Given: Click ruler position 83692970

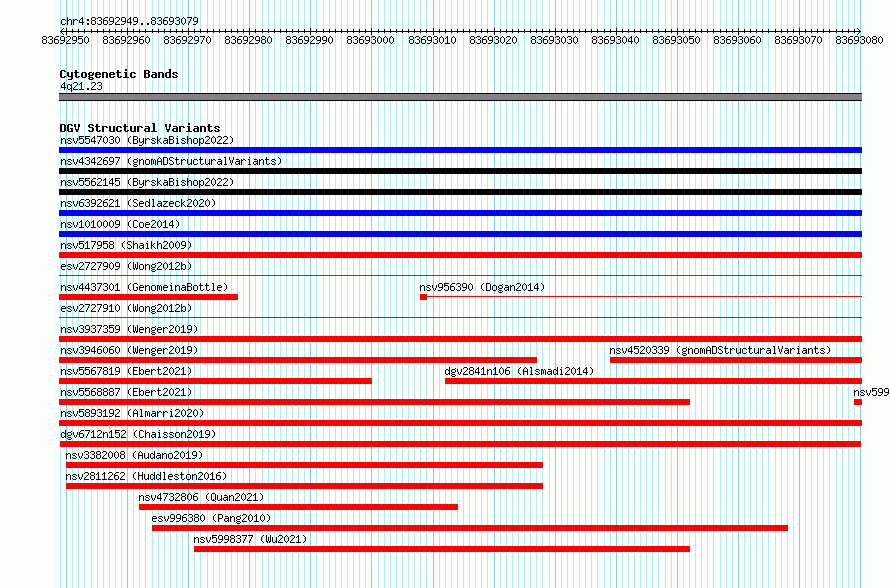Looking at the screenshot, I should tap(187, 40).
